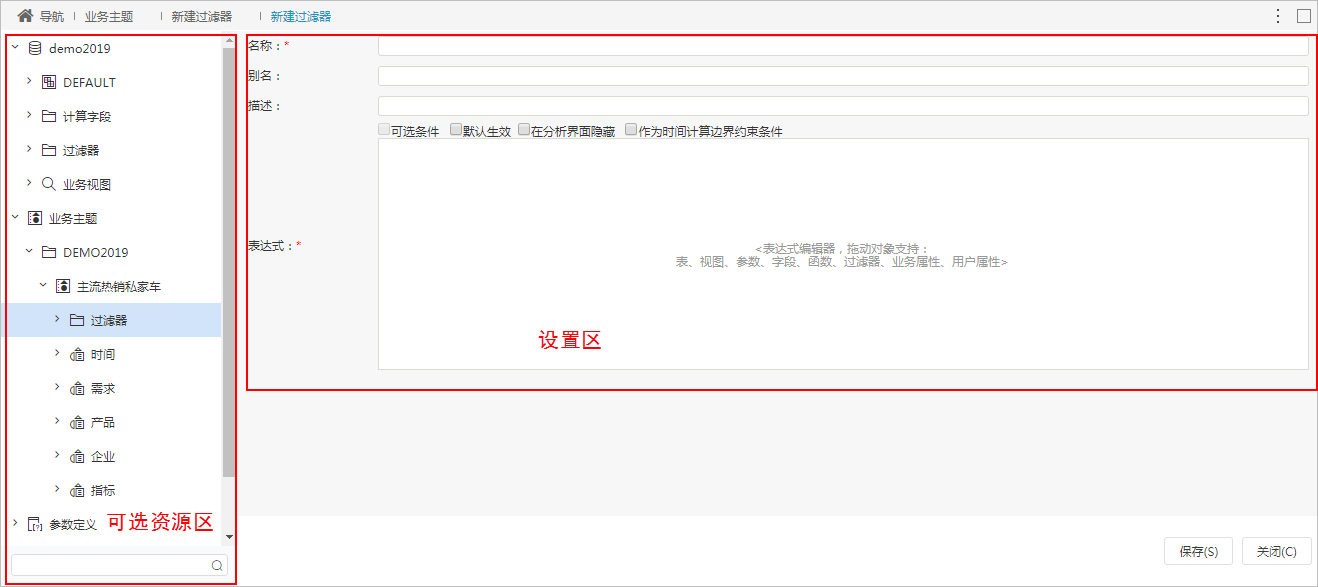Select the 指标 tree label

click(103, 491)
